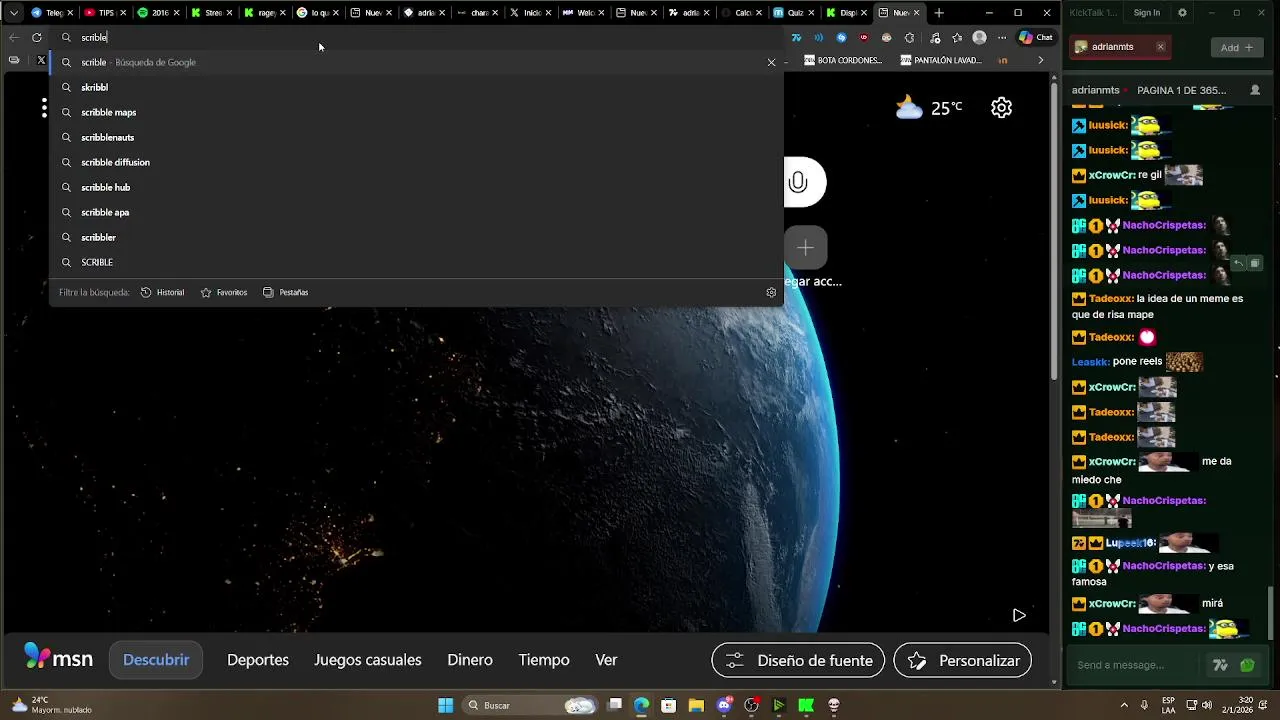1280x720 pixels.
Task: Open the 7TV emote picker in KickTalk
Action: (x=1220, y=665)
